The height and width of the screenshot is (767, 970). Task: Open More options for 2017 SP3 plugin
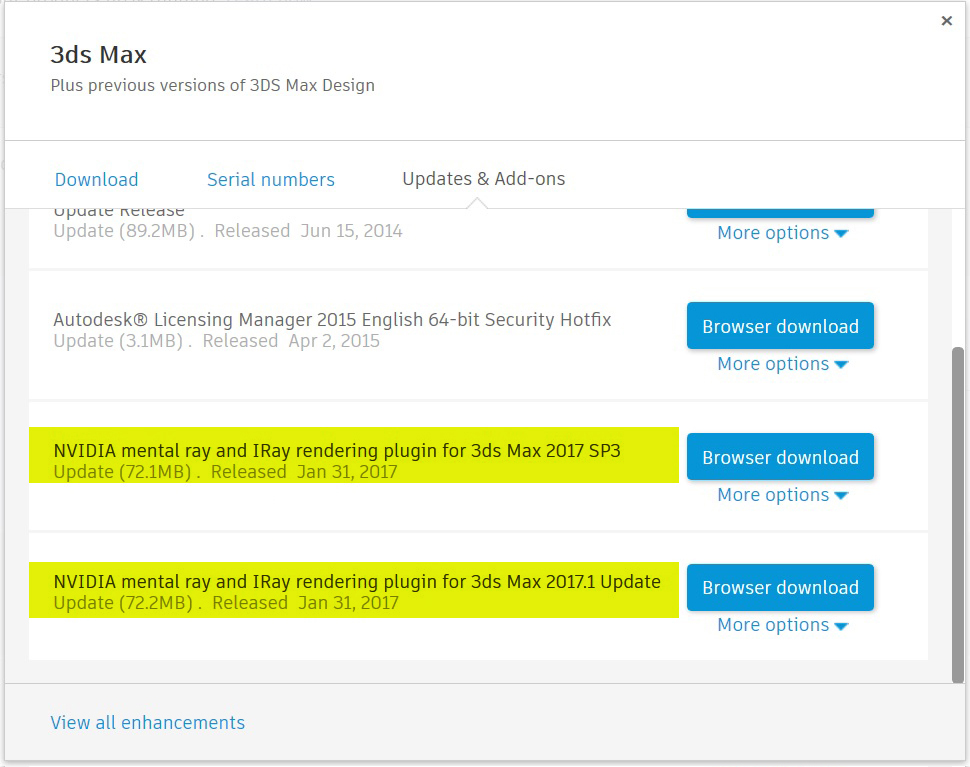point(782,495)
